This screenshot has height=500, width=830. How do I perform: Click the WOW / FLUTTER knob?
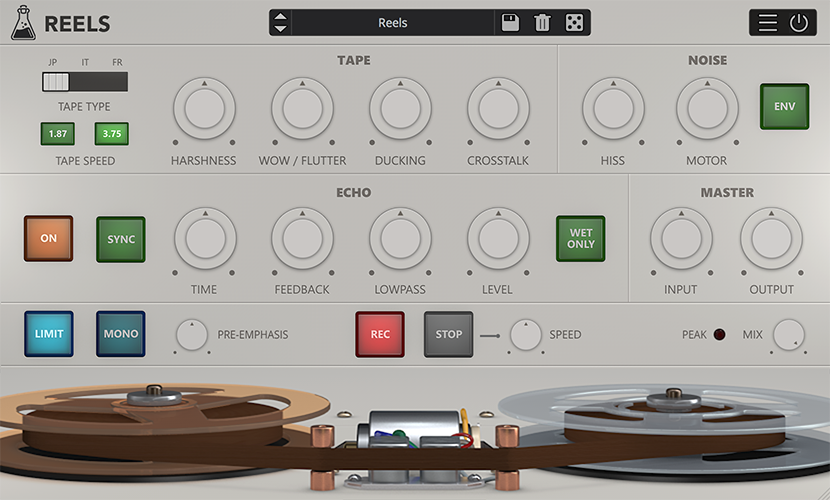[302, 109]
